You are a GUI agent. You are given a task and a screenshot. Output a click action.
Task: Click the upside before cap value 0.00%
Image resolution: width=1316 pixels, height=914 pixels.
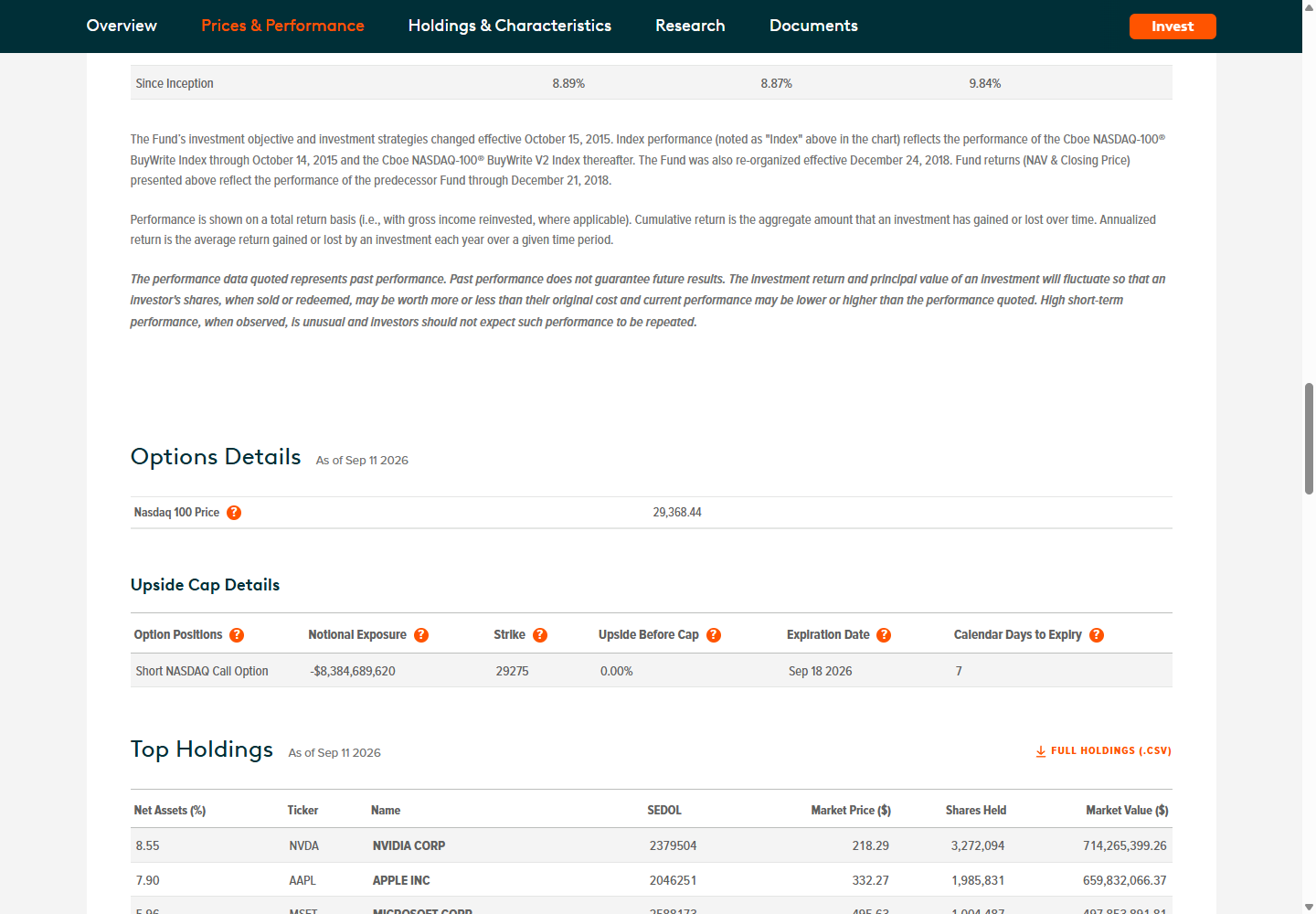pos(617,671)
